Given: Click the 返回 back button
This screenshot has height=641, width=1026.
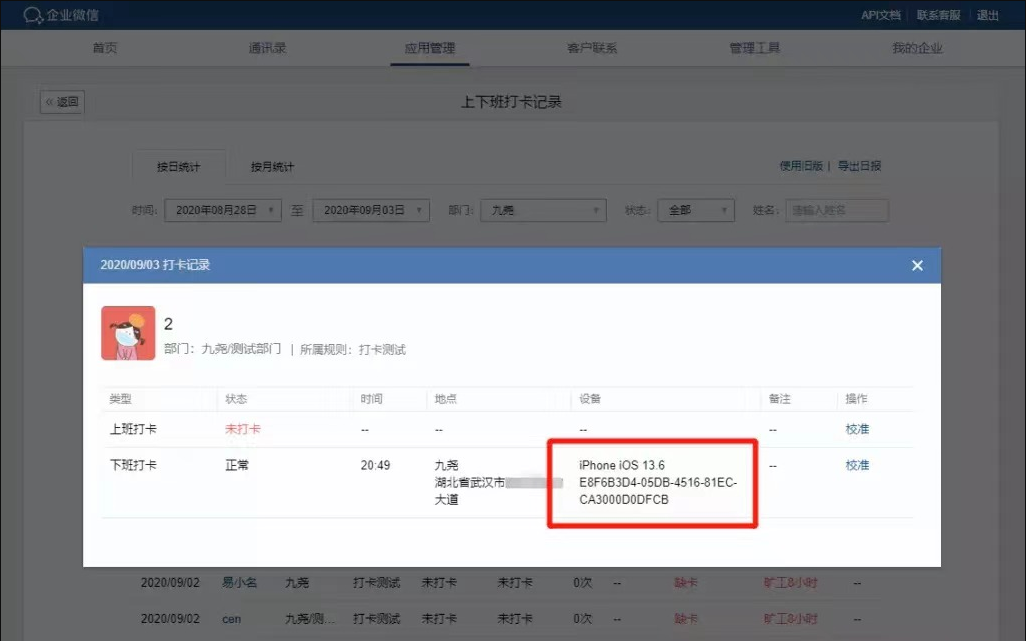Looking at the screenshot, I should coord(62,102).
